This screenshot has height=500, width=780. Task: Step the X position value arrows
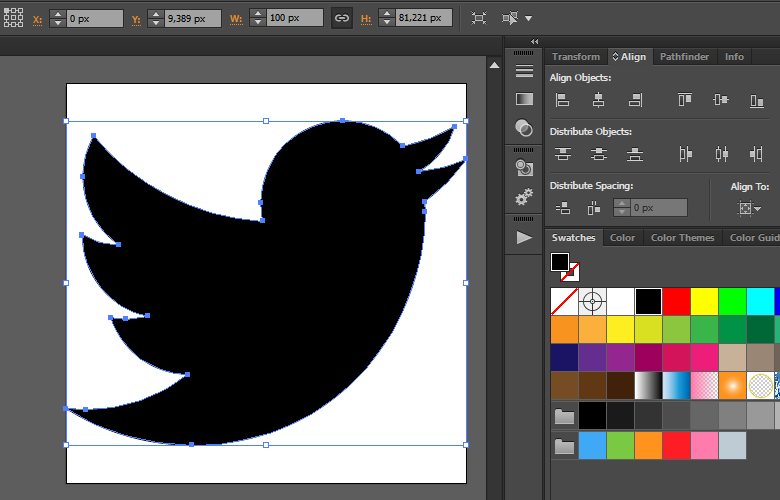tap(58, 18)
